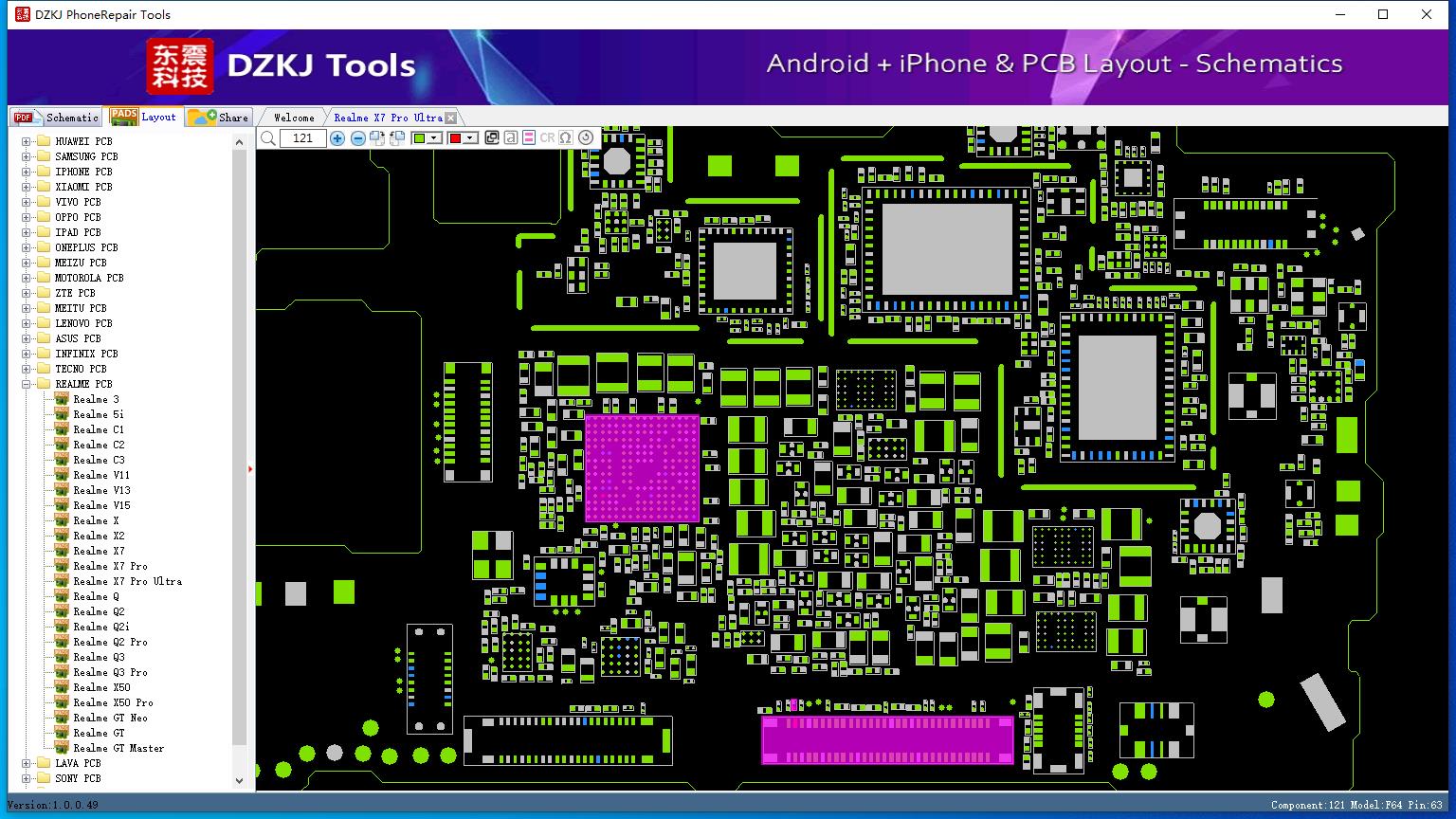Select the MOTOROLA PCB folder
Viewport: 1456px width, 819px height.
(89, 278)
